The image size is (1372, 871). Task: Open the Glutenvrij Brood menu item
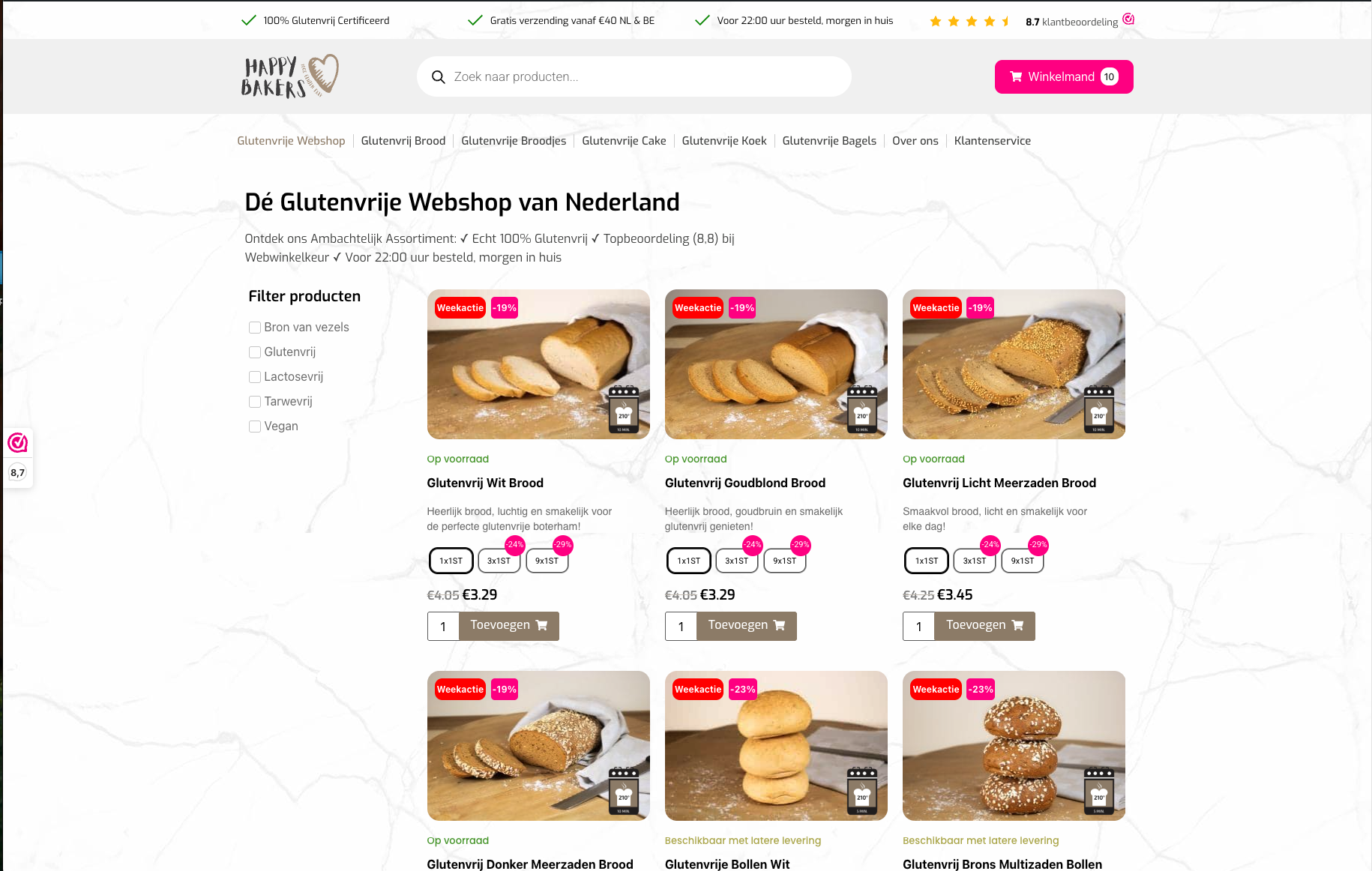(x=403, y=141)
